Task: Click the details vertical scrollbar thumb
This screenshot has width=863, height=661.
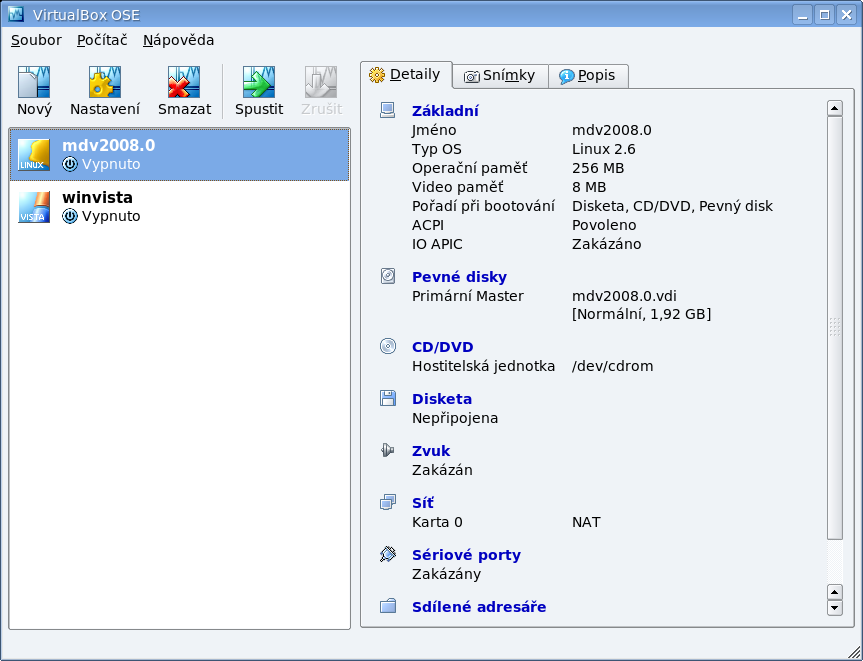Action: pyautogui.click(x=834, y=327)
